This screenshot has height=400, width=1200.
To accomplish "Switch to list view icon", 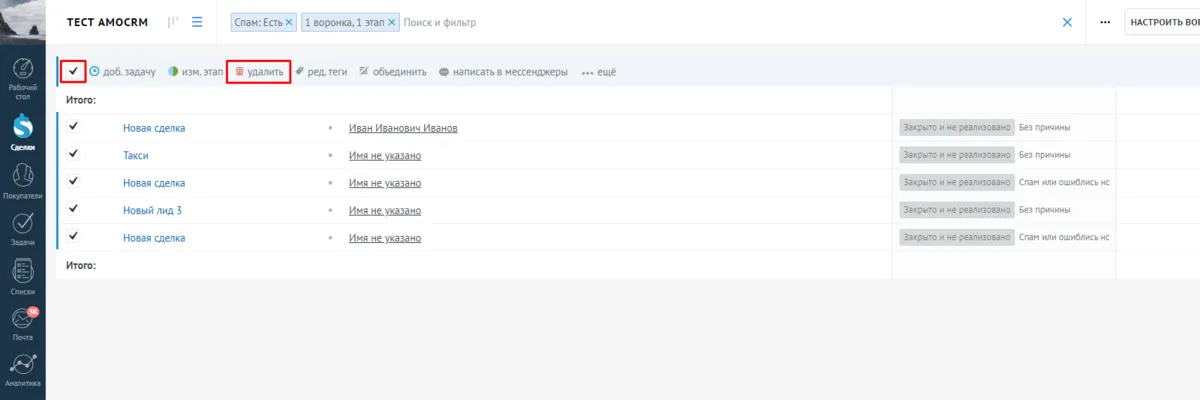I will coord(197,22).
